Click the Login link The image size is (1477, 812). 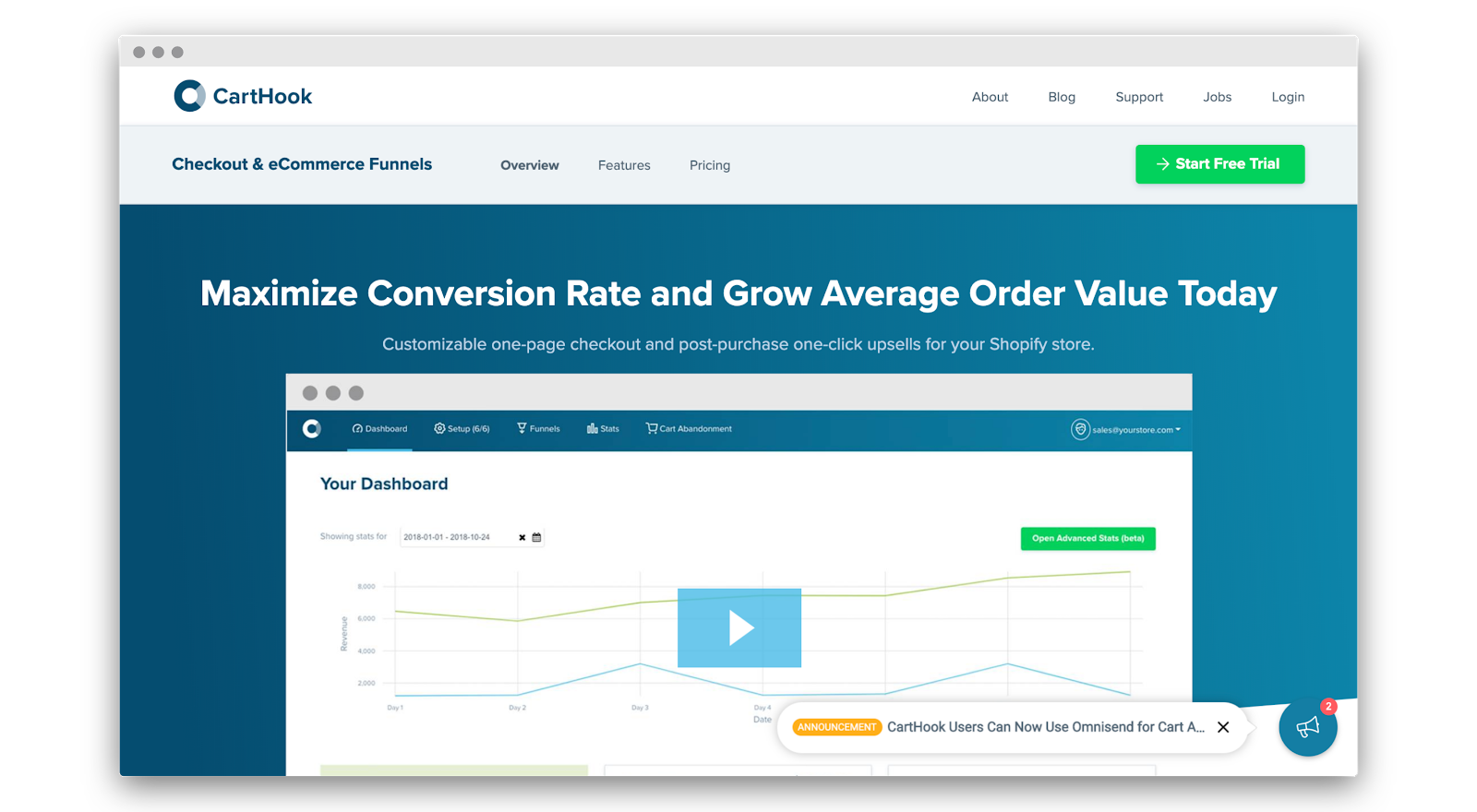pos(1288,97)
